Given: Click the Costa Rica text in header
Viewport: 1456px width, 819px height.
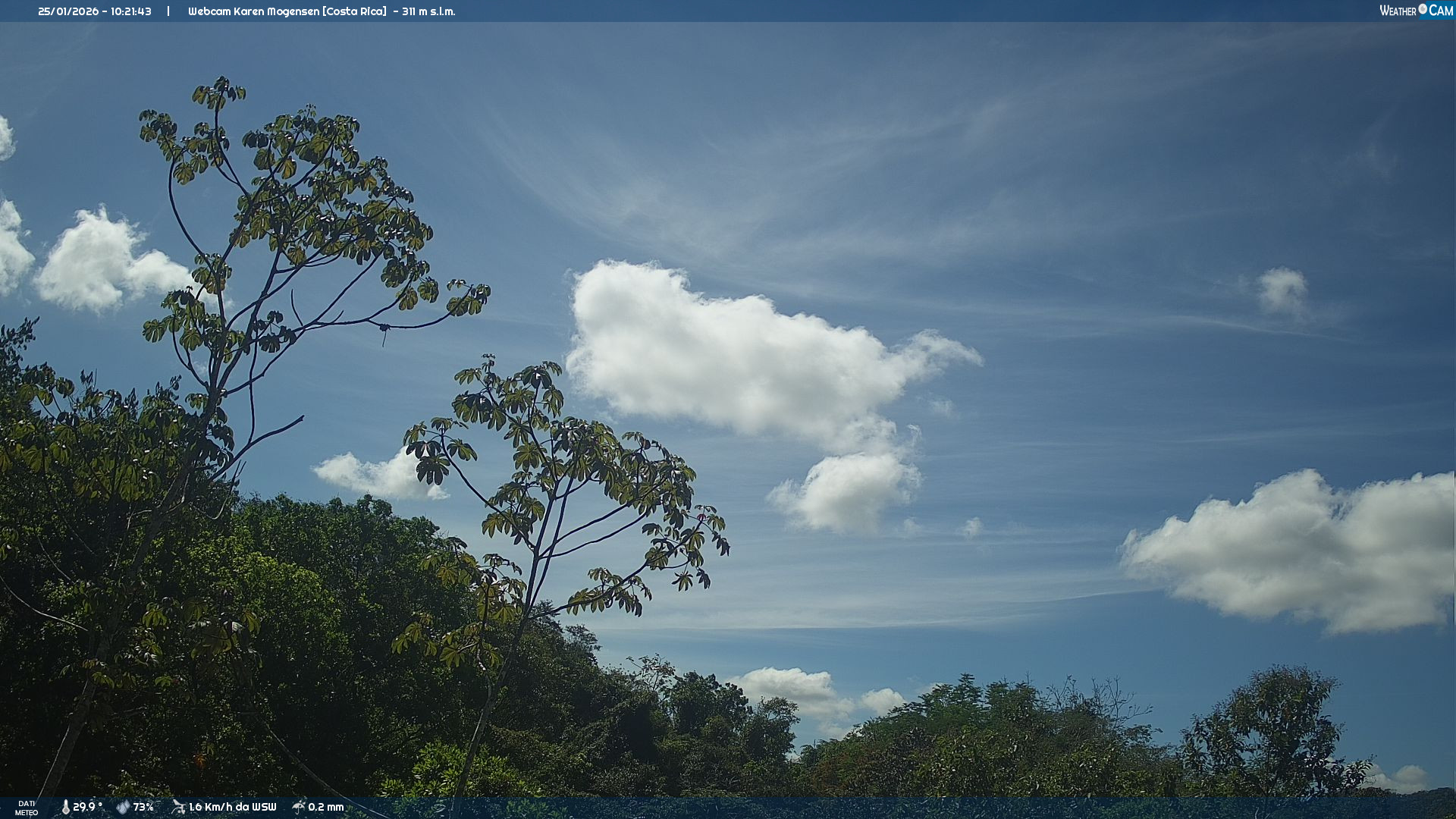Looking at the screenshot, I should pos(354,11).
